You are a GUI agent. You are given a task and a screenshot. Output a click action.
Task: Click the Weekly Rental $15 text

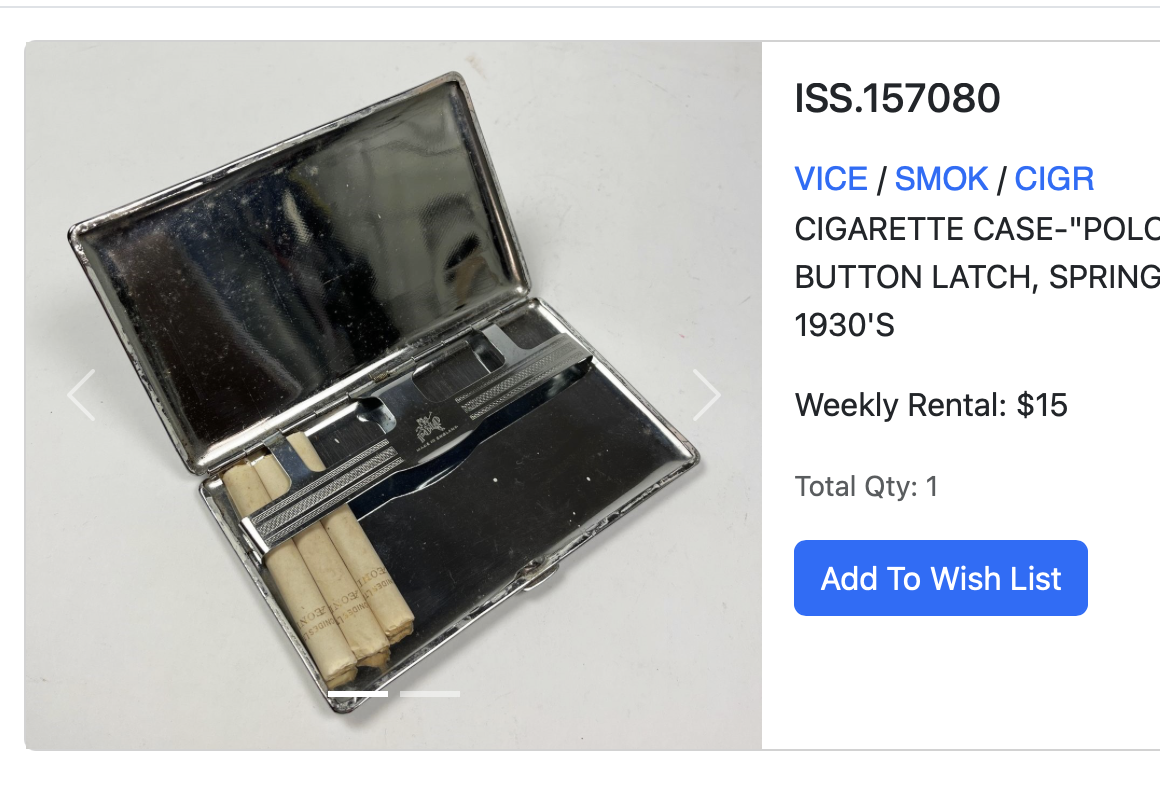(x=931, y=405)
